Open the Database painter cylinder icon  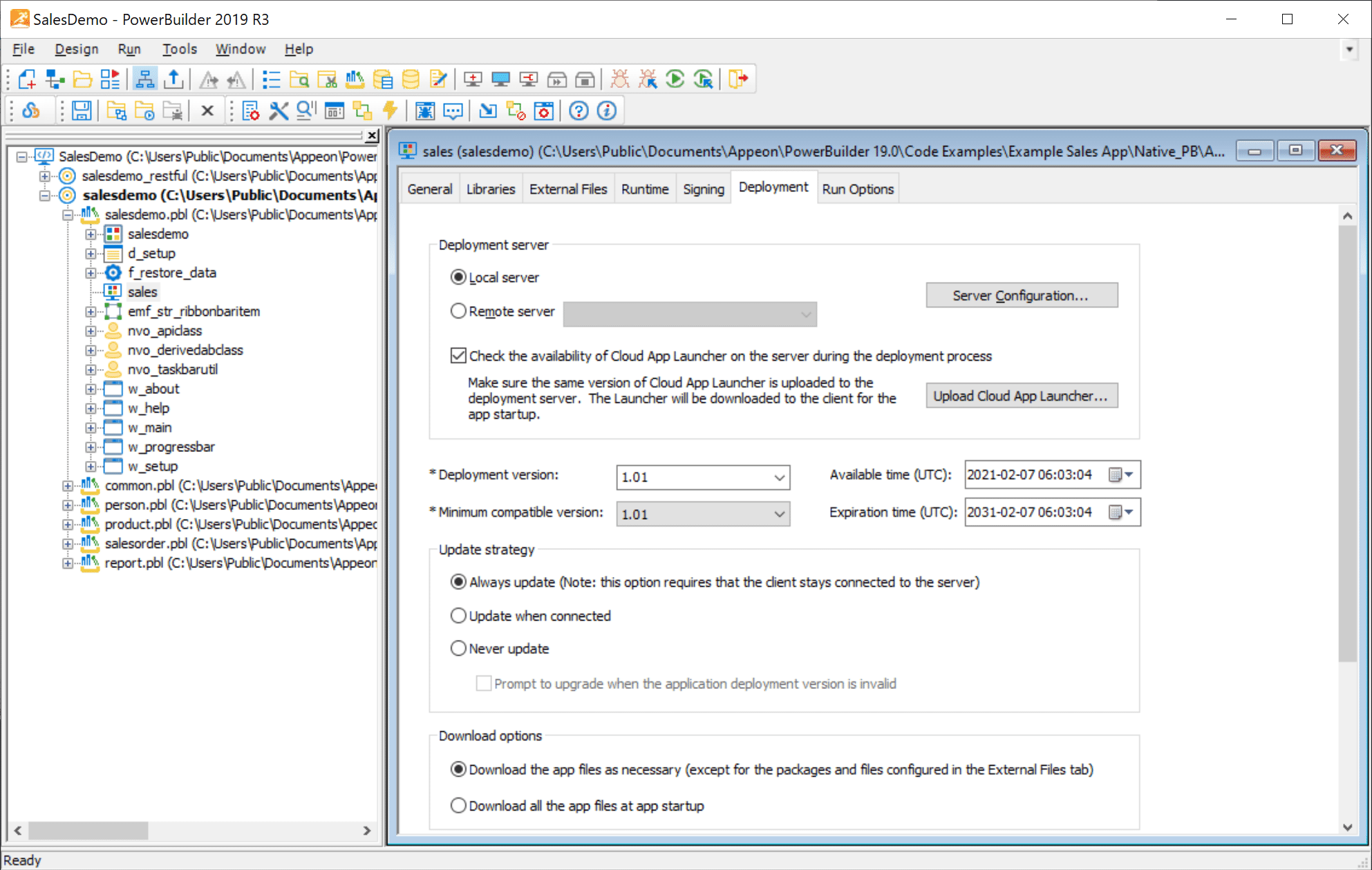pos(411,79)
